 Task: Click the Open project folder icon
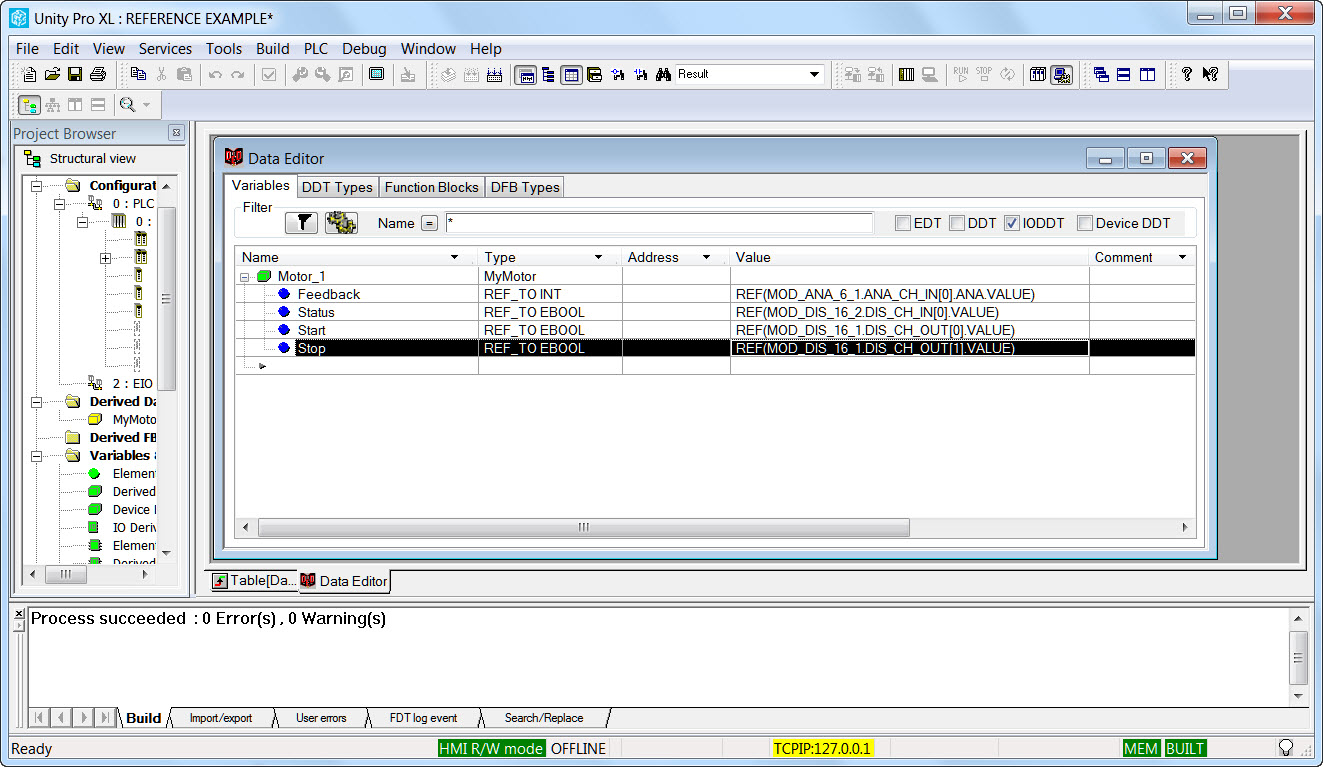coord(52,74)
